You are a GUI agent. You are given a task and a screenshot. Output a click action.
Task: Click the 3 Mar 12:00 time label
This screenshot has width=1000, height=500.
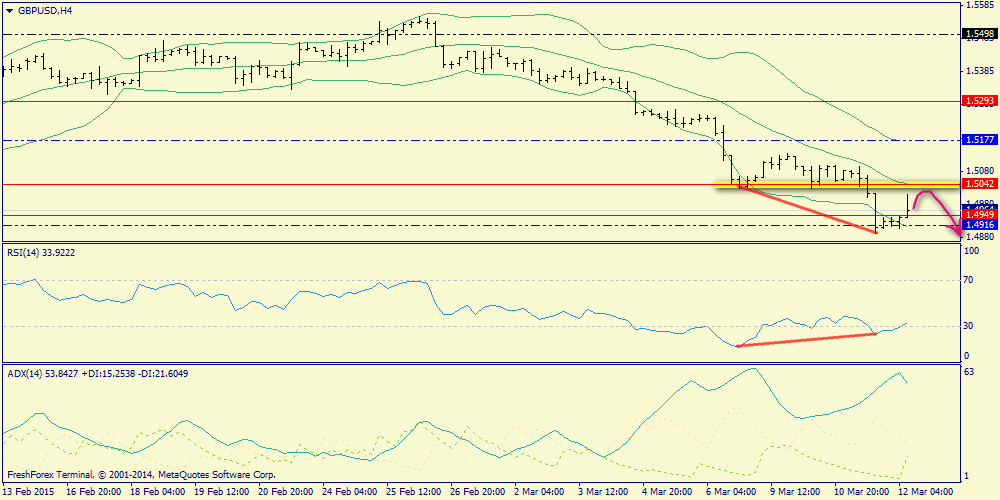(604, 492)
